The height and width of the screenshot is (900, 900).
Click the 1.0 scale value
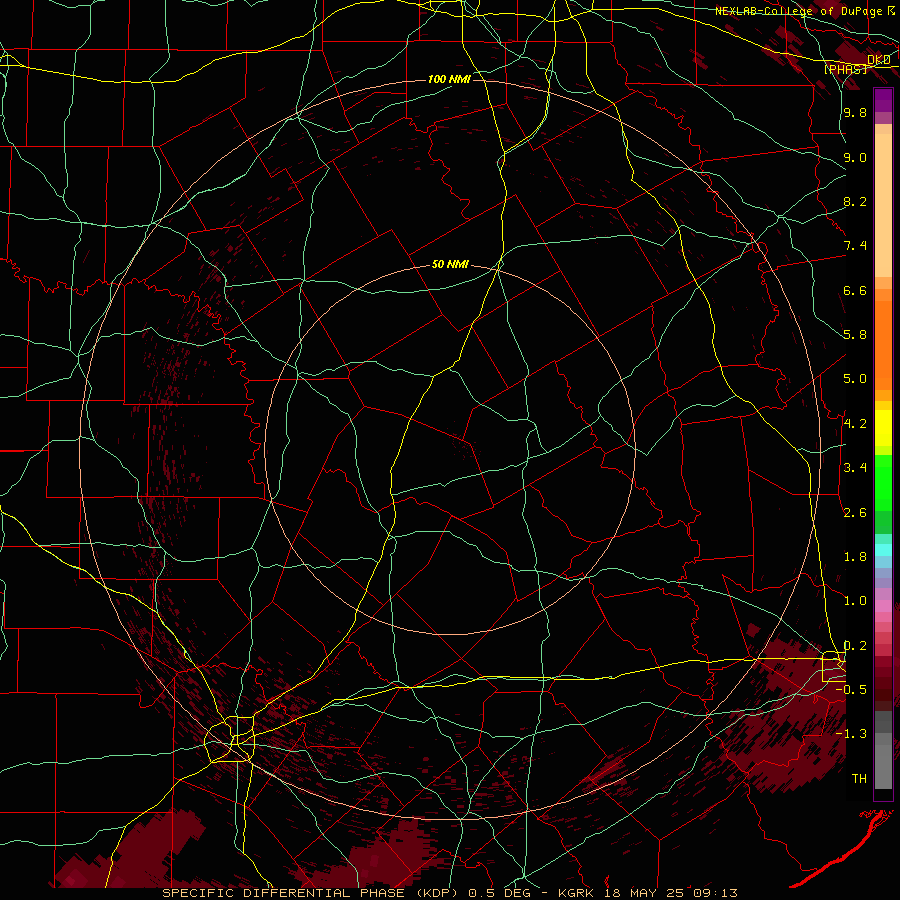(x=855, y=601)
